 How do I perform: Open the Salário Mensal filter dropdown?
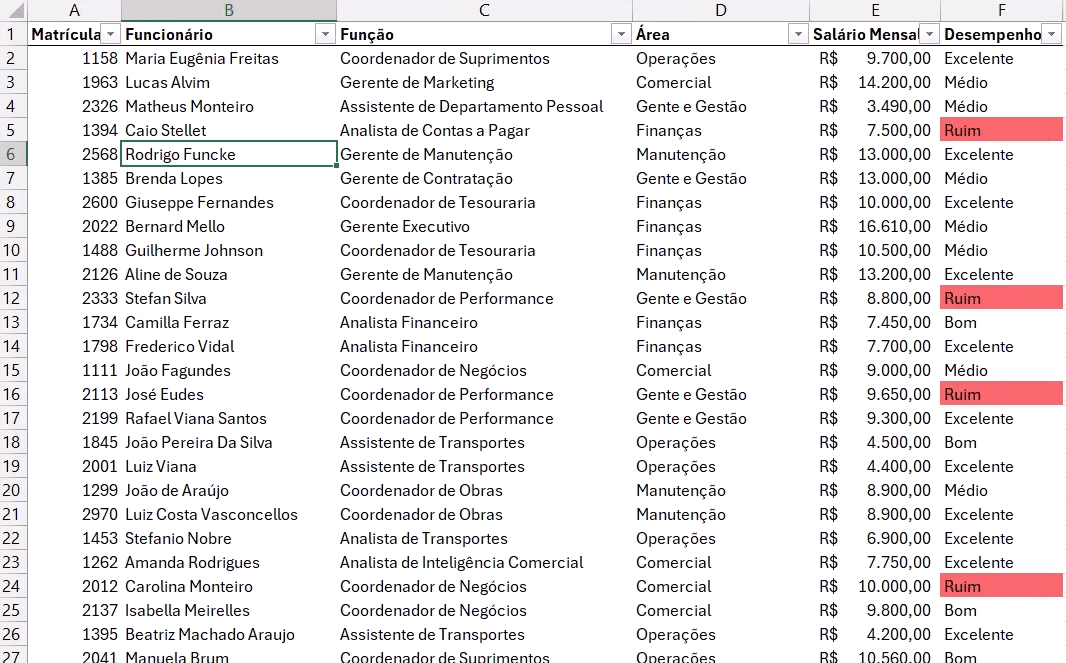(x=929, y=35)
